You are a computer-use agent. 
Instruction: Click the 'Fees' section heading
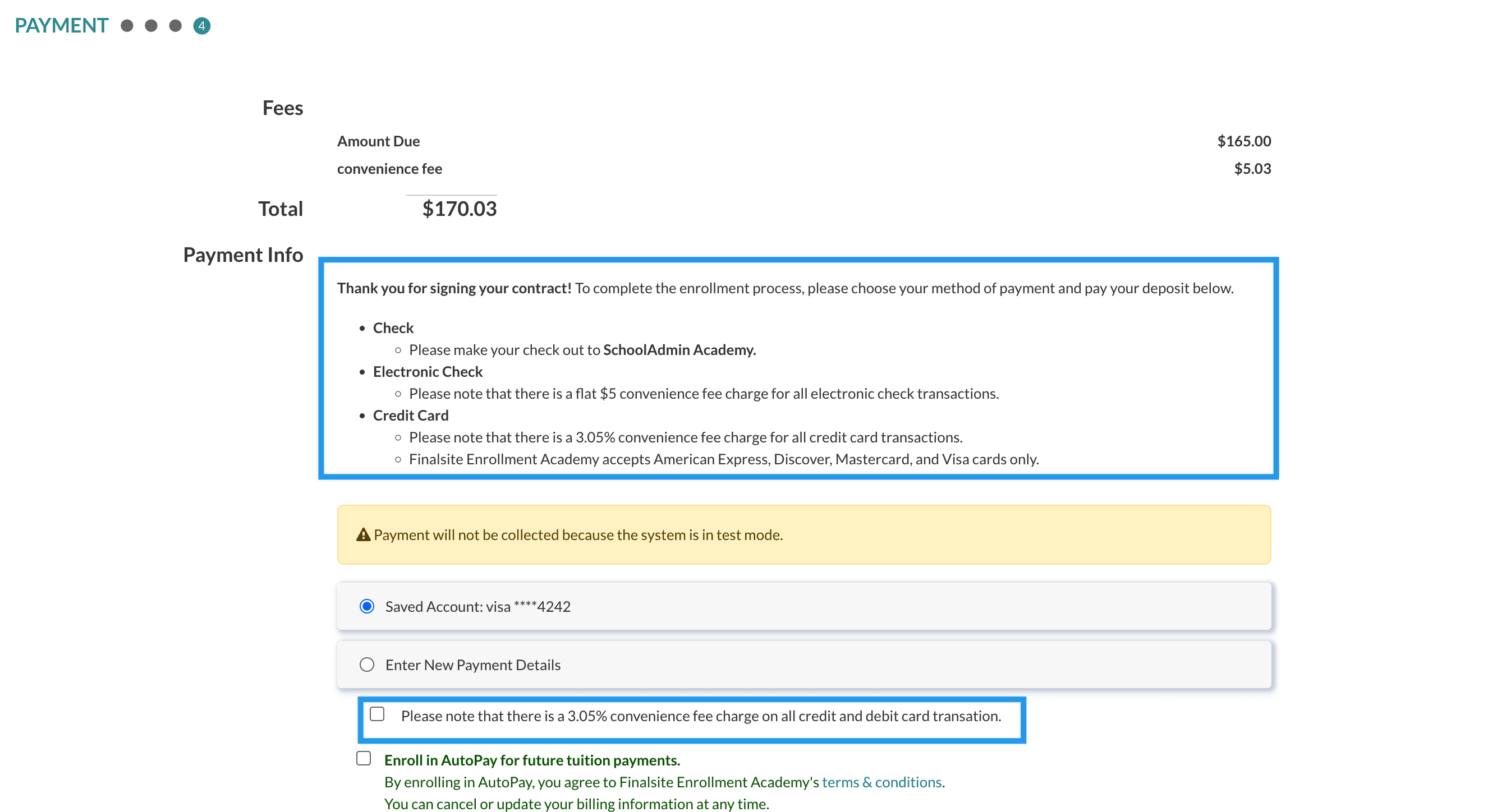[x=282, y=108]
